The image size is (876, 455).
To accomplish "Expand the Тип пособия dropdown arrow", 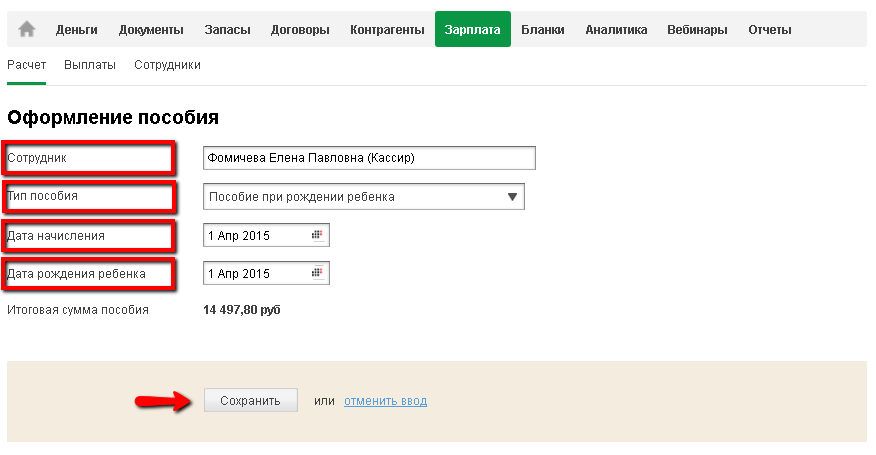I will pos(514,197).
